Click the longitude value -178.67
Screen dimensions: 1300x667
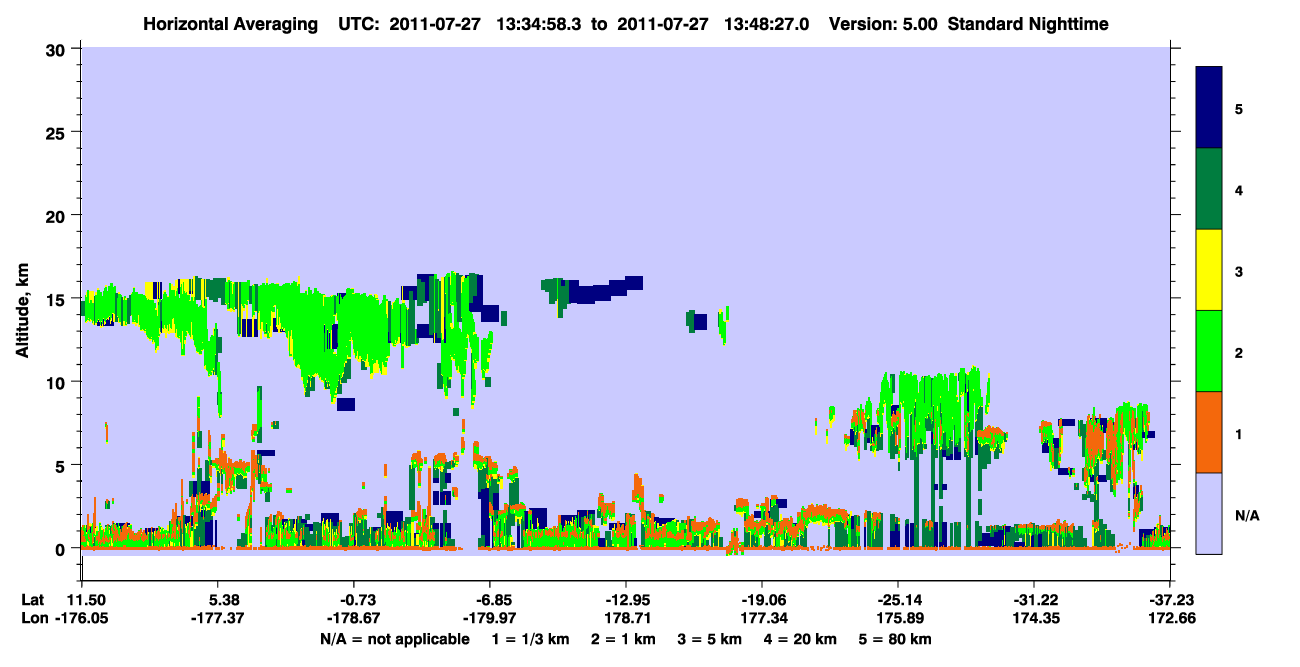(354, 619)
